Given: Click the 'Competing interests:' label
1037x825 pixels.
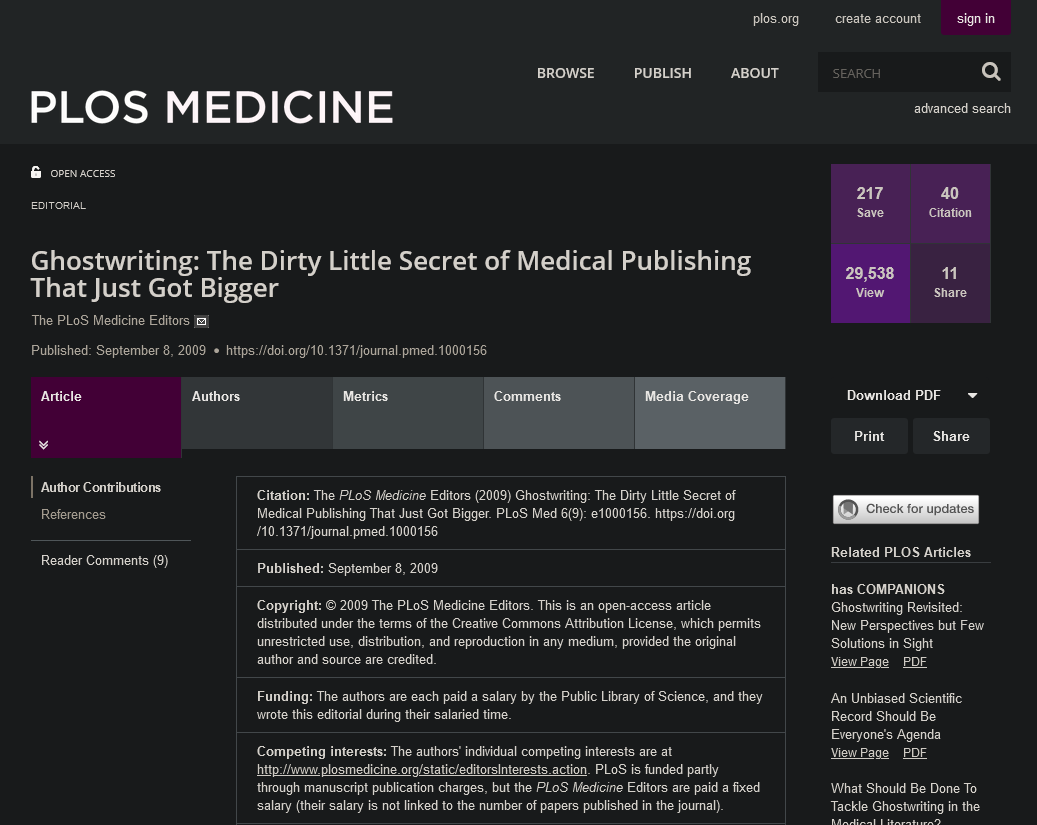Looking at the screenshot, I should [x=321, y=752].
